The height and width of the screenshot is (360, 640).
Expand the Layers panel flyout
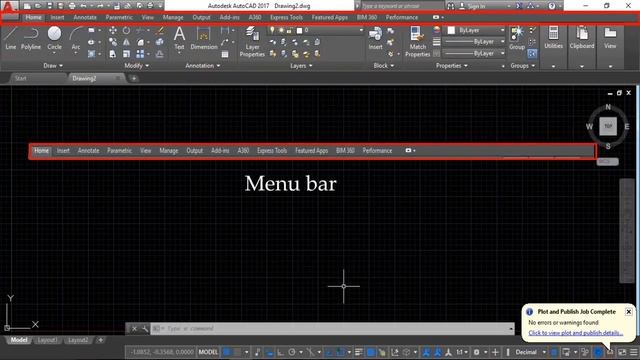point(301,66)
